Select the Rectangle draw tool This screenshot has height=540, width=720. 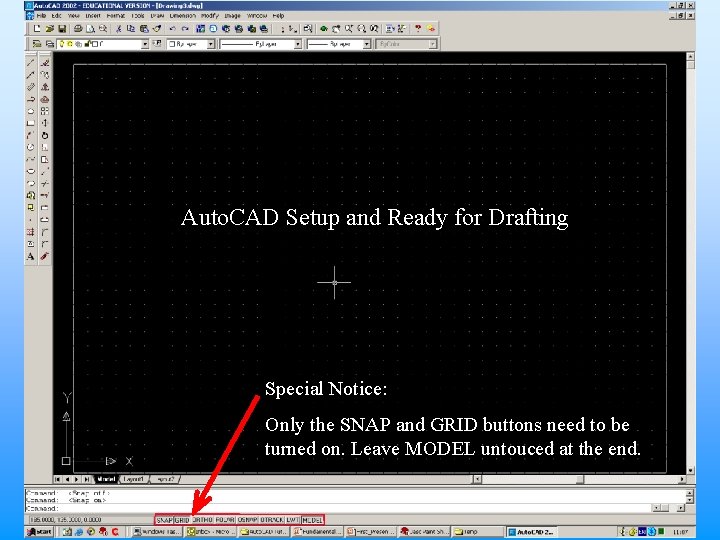coord(31,123)
